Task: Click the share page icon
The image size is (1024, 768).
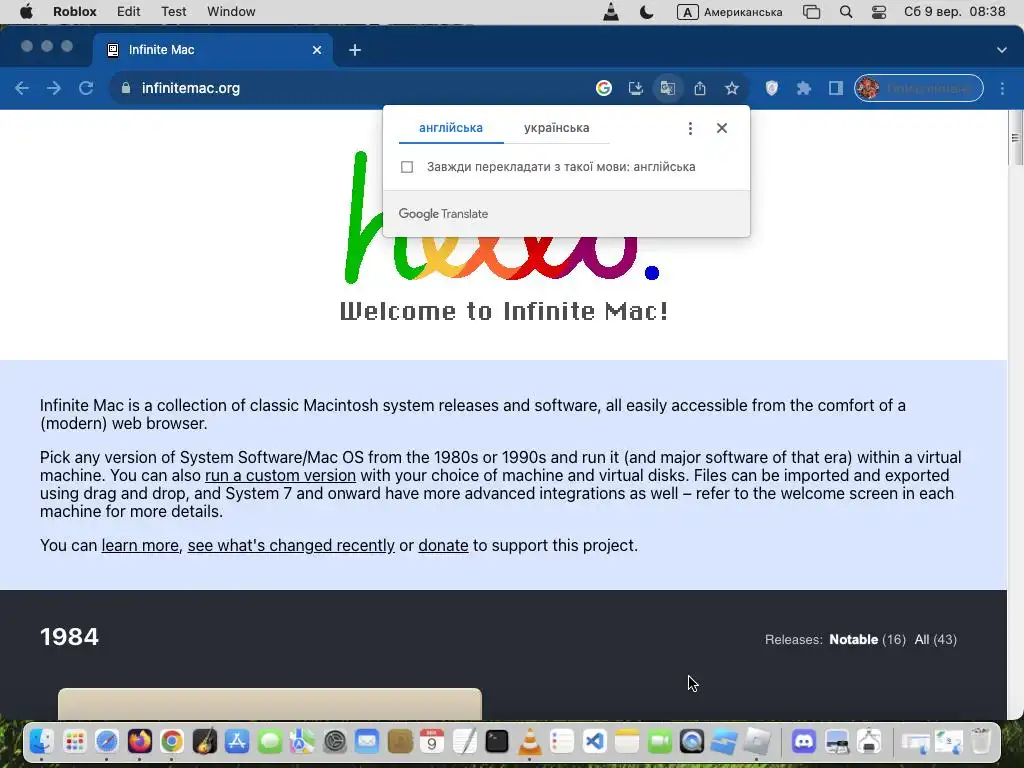Action: (699, 88)
